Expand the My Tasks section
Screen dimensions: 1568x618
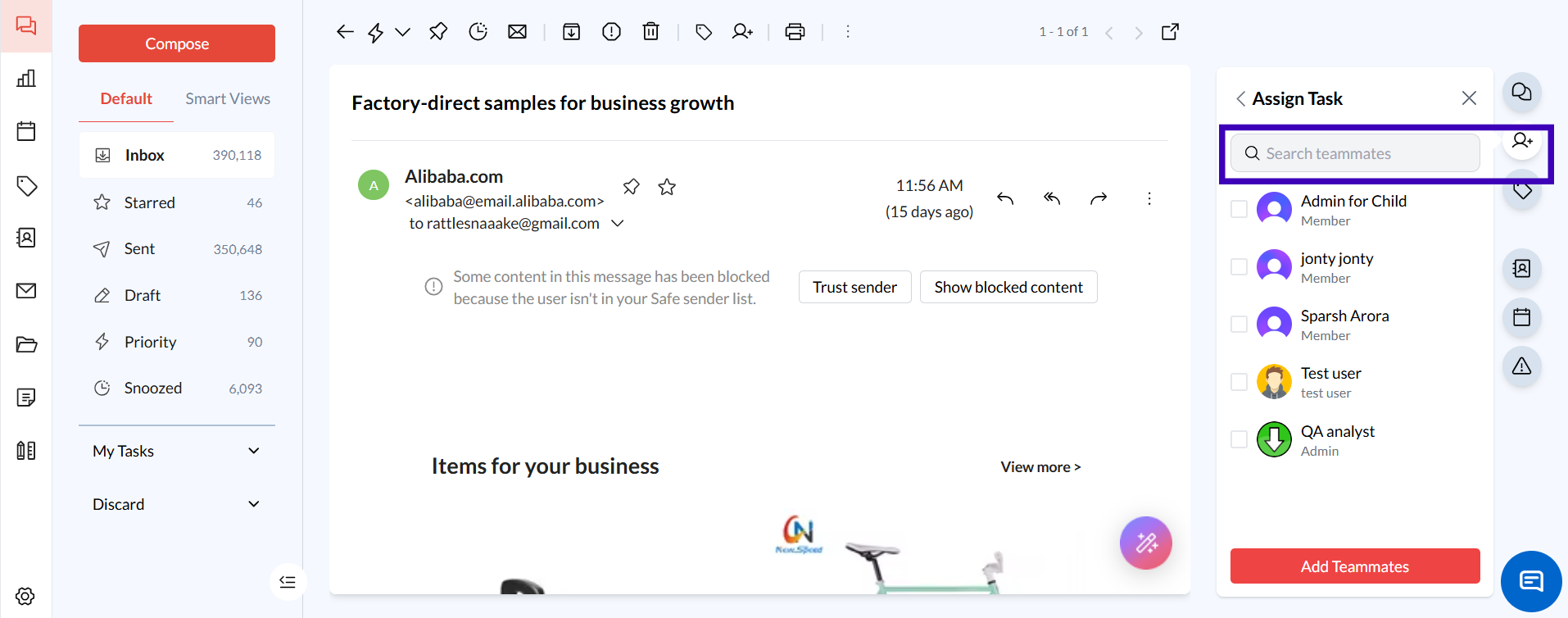pos(253,451)
